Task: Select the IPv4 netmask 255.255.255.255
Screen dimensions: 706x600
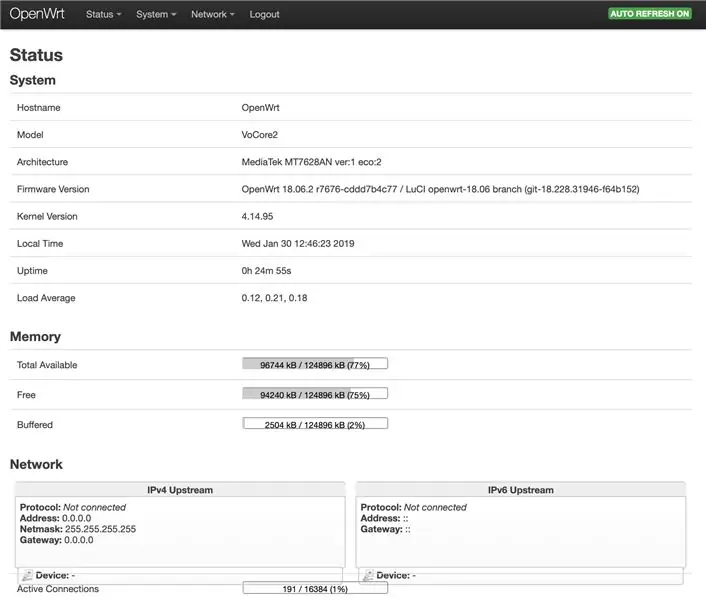Action: click(100, 529)
